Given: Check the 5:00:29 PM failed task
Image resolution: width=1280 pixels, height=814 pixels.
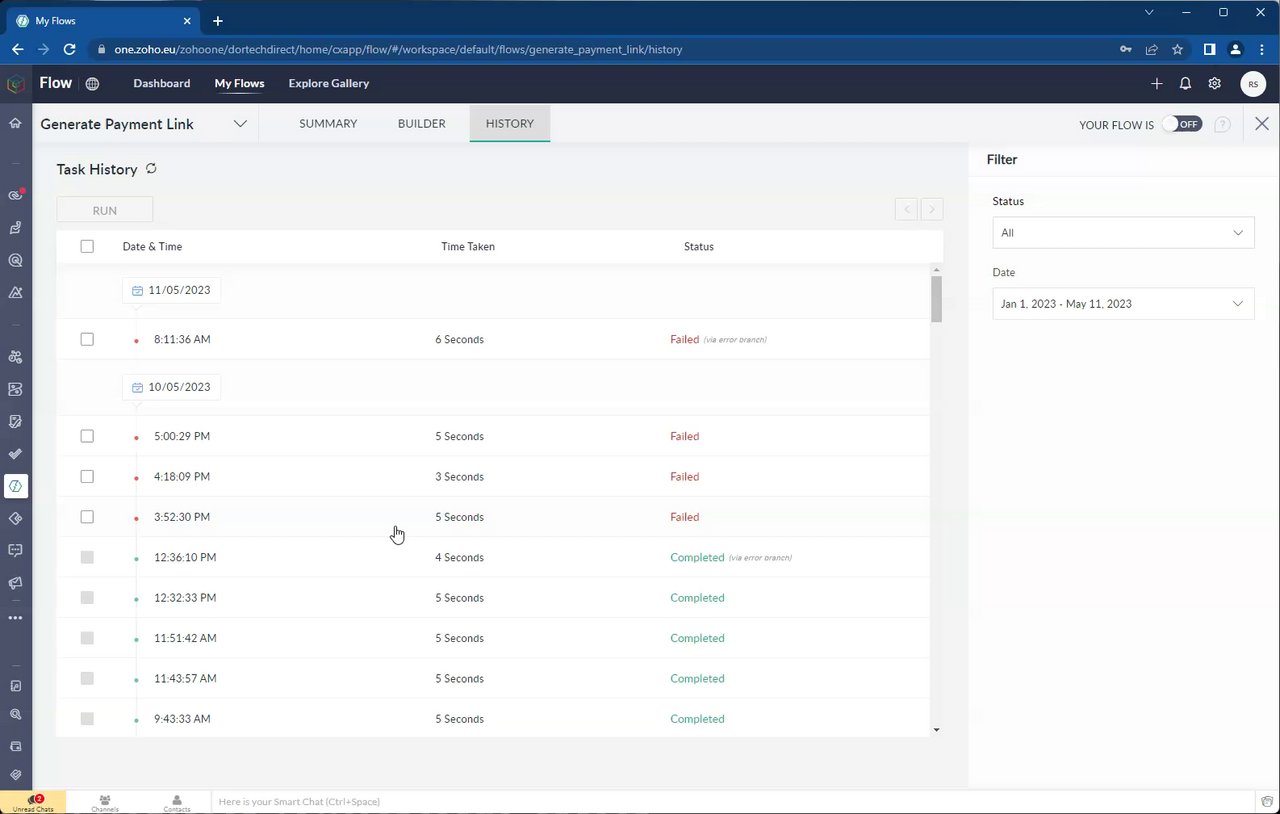Looking at the screenshot, I should point(87,436).
